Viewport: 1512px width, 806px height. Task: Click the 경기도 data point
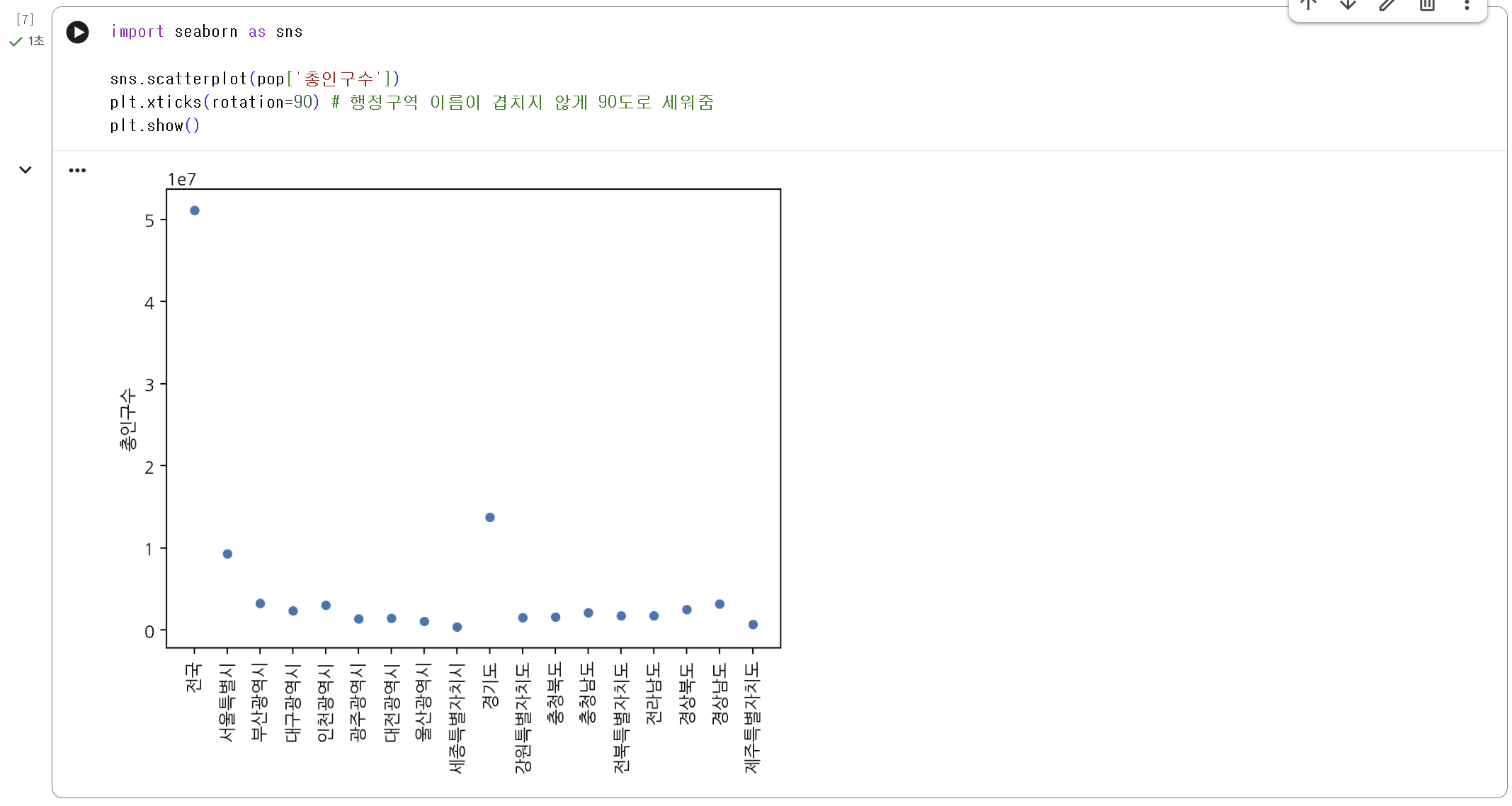click(490, 517)
